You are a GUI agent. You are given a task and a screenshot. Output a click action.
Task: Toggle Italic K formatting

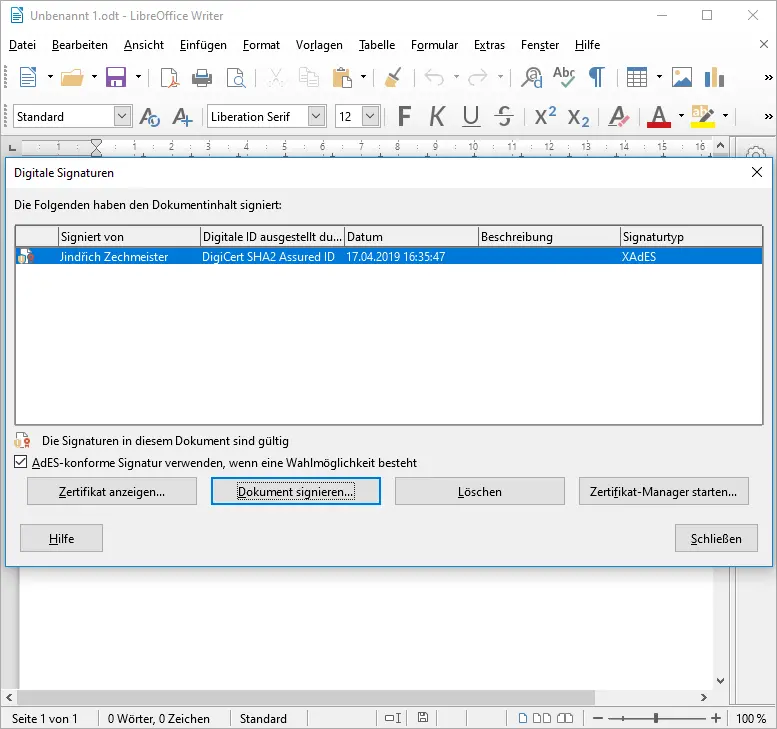click(437, 117)
